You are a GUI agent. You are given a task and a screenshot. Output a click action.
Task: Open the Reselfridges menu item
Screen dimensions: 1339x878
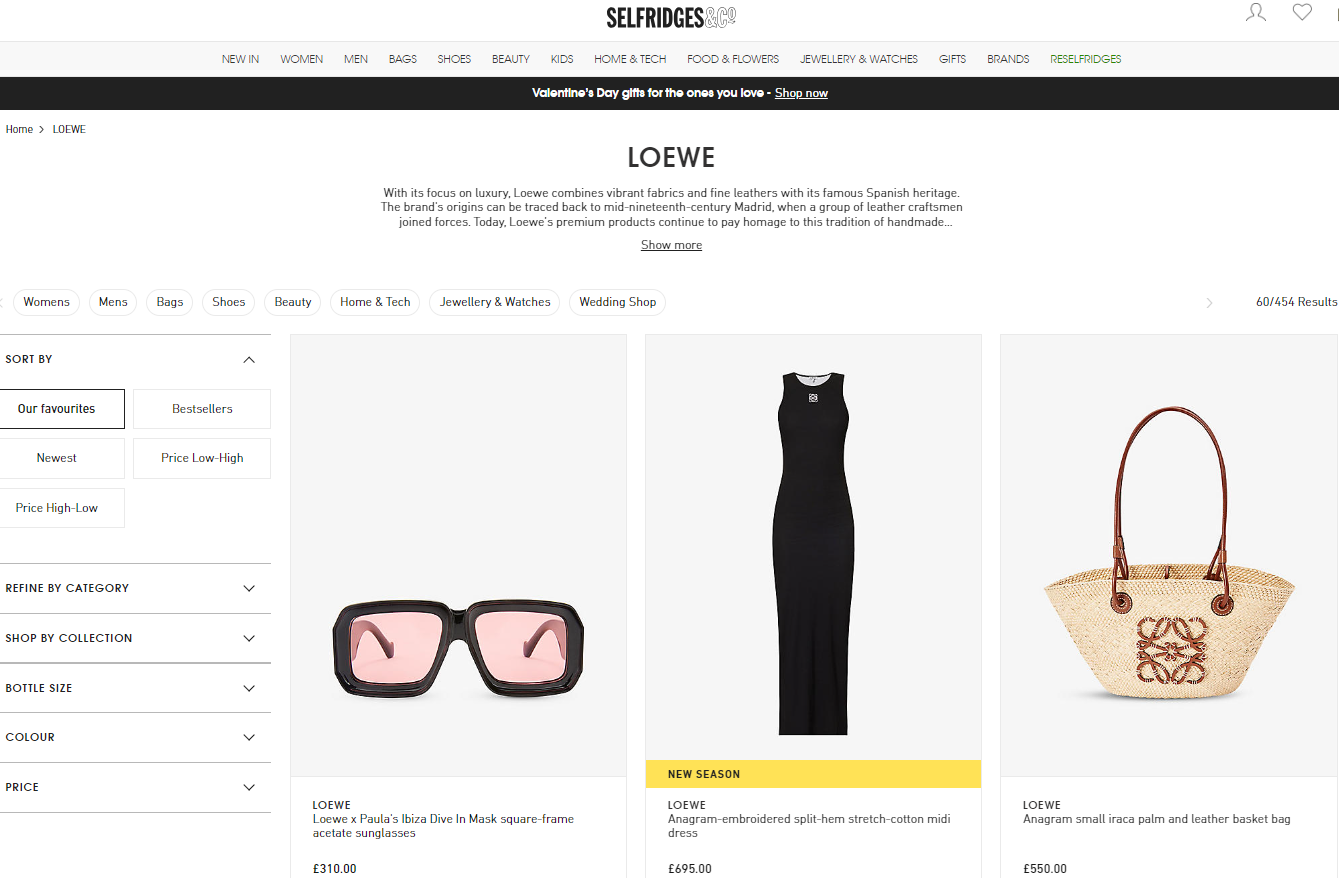pyautogui.click(x=1086, y=59)
